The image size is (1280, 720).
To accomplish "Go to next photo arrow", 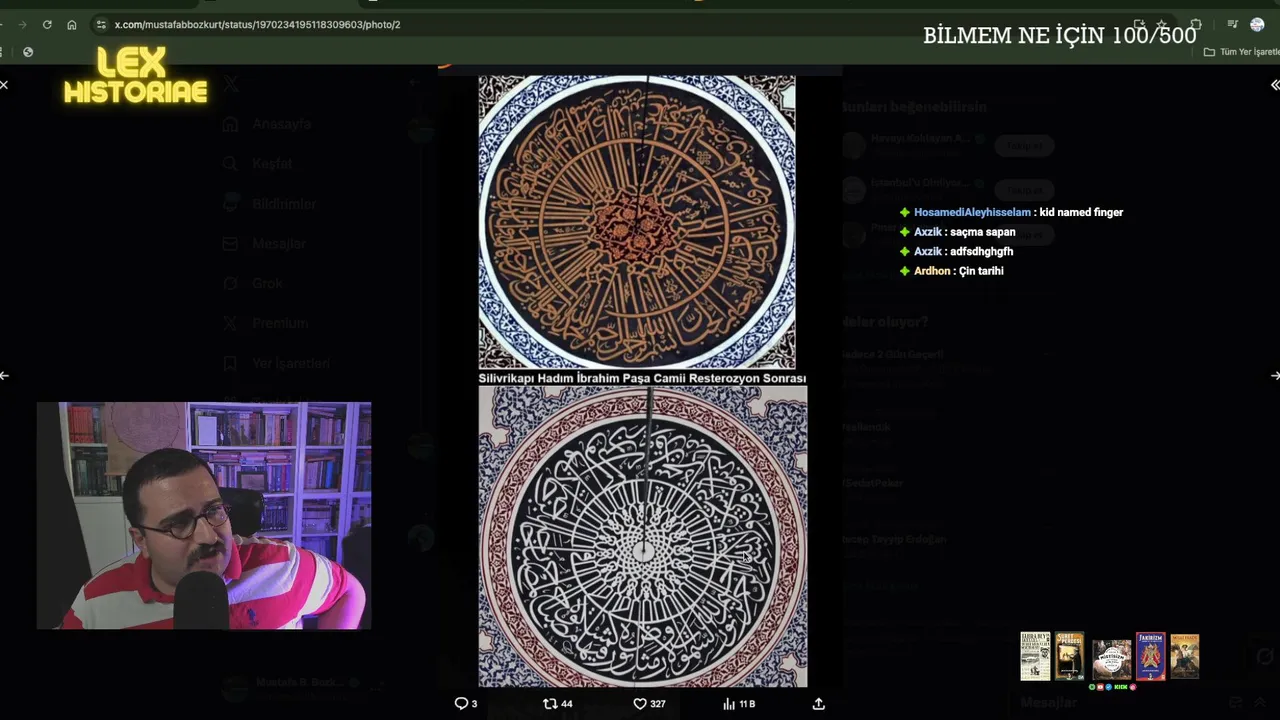I will pos(1275,376).
